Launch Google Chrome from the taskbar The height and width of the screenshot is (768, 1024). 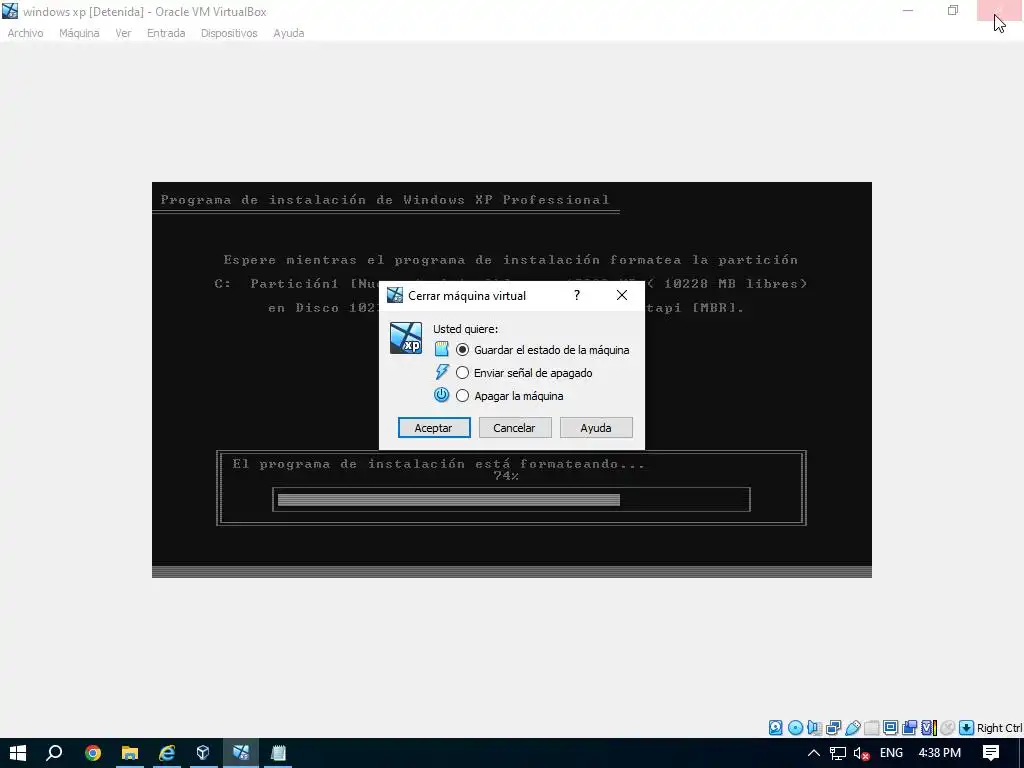click(x=93, y=753)
